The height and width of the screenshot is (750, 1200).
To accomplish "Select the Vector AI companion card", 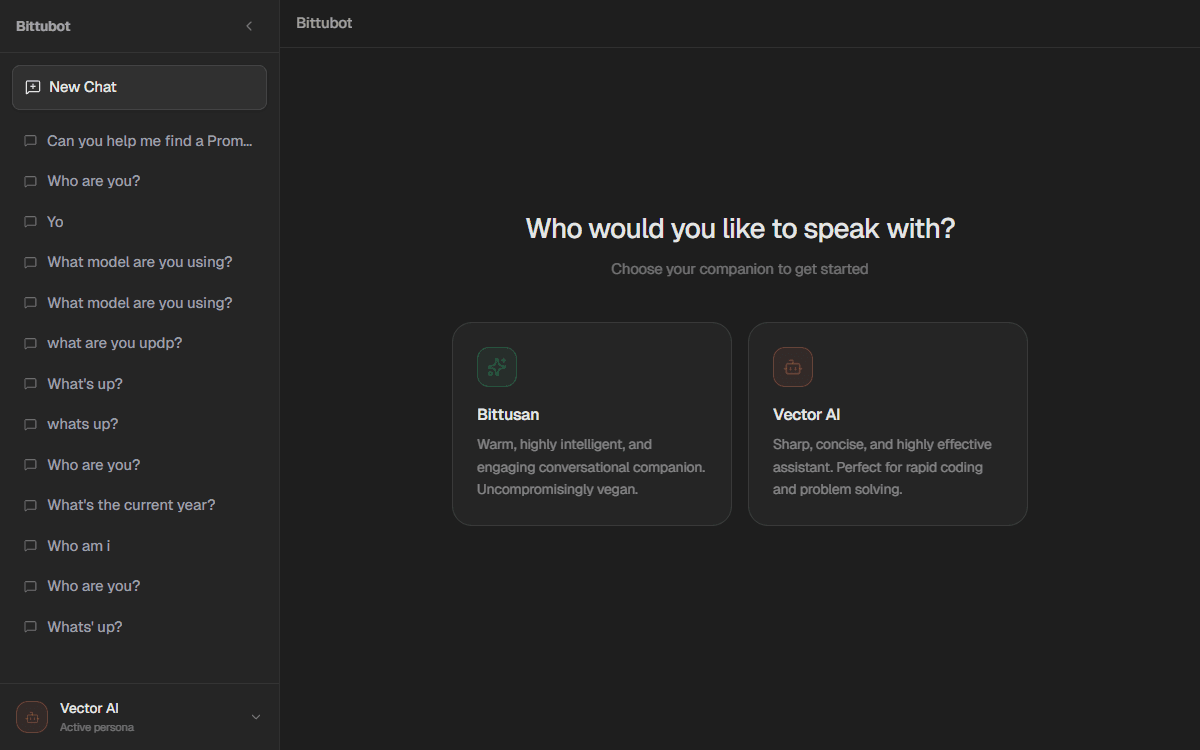I will [x=887, y=423].
